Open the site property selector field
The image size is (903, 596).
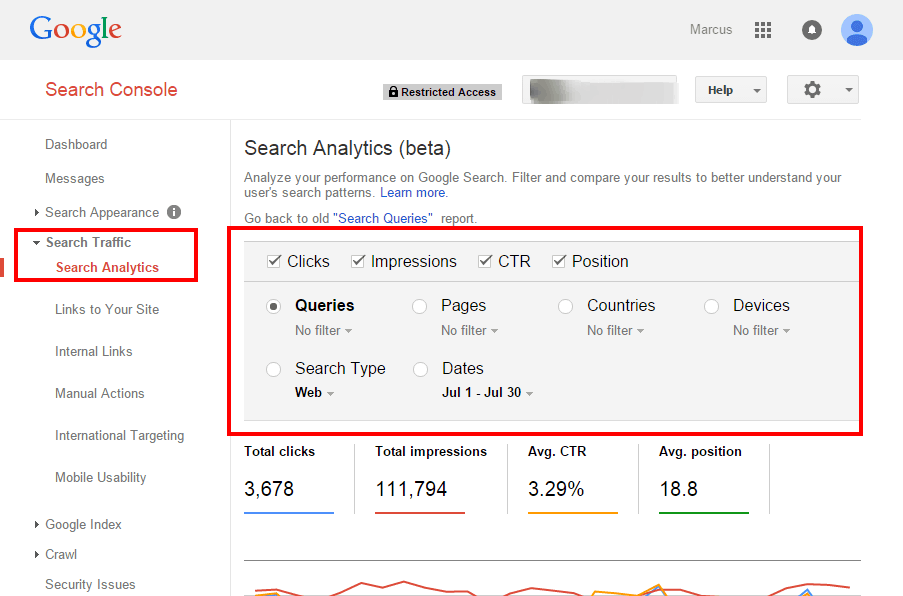[600, 90]
